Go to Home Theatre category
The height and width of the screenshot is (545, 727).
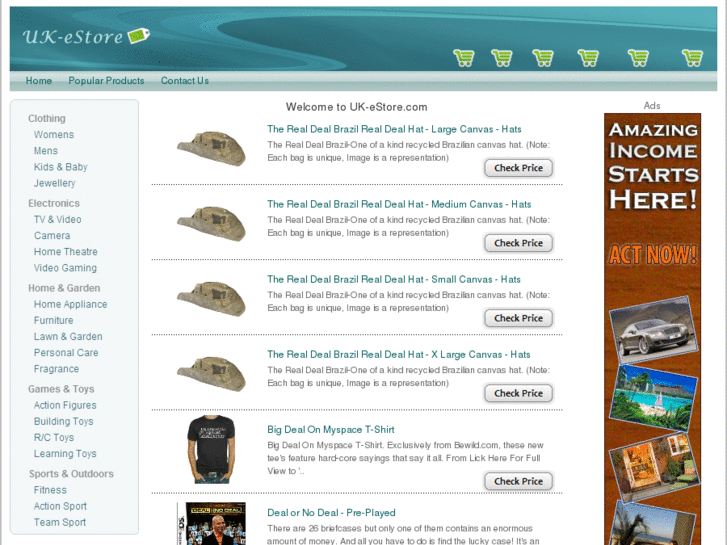click(66, 252)
